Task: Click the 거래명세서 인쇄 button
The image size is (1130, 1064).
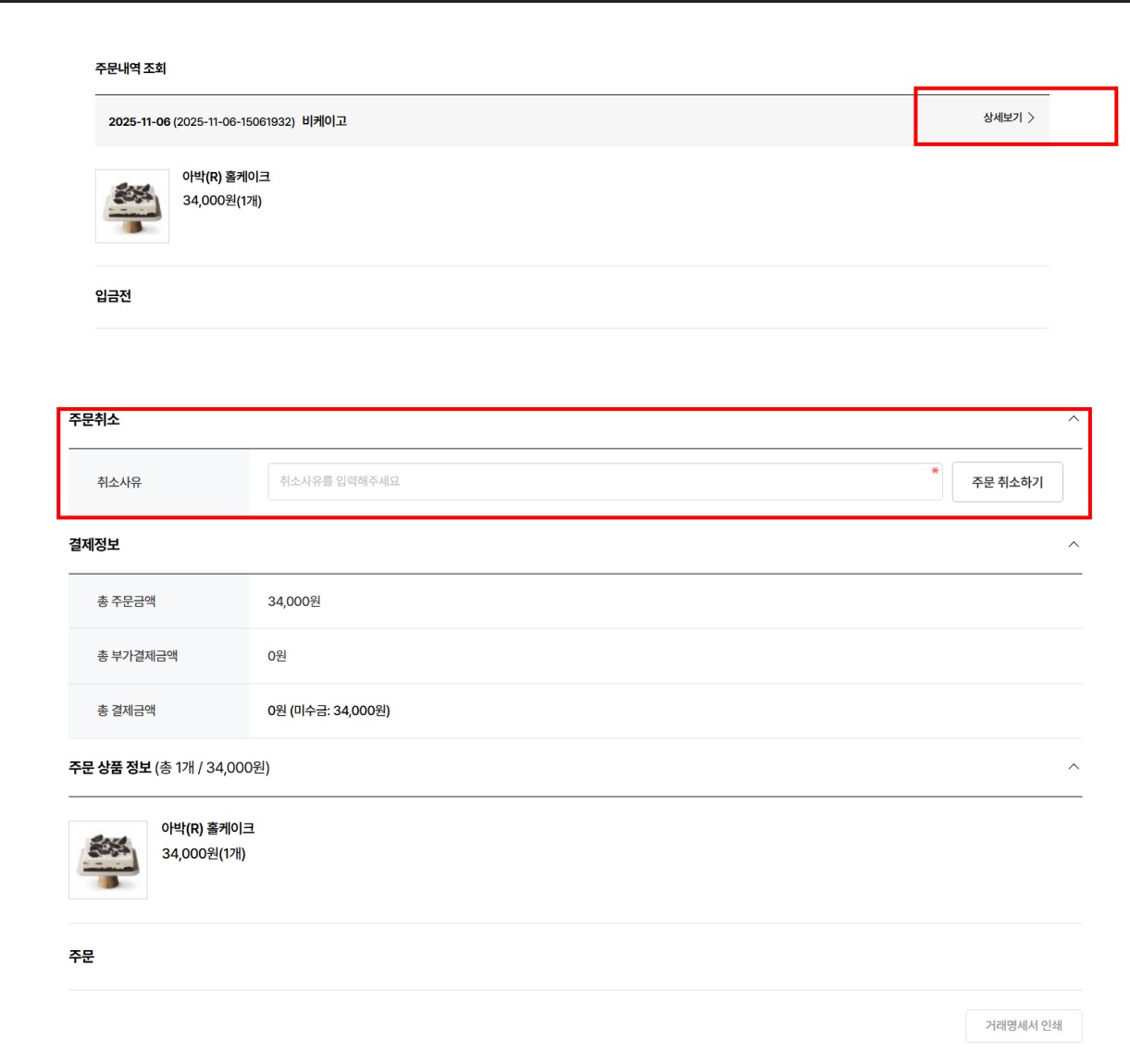Action: pos(1023,1025)
